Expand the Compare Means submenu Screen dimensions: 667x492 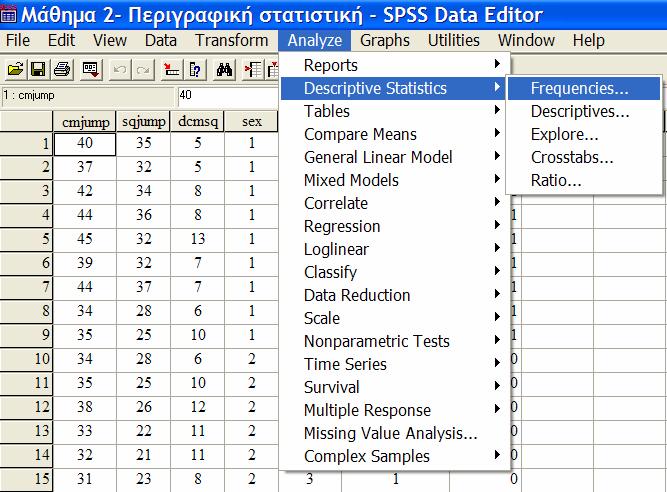pyautogui.click(x=394, y=134)
